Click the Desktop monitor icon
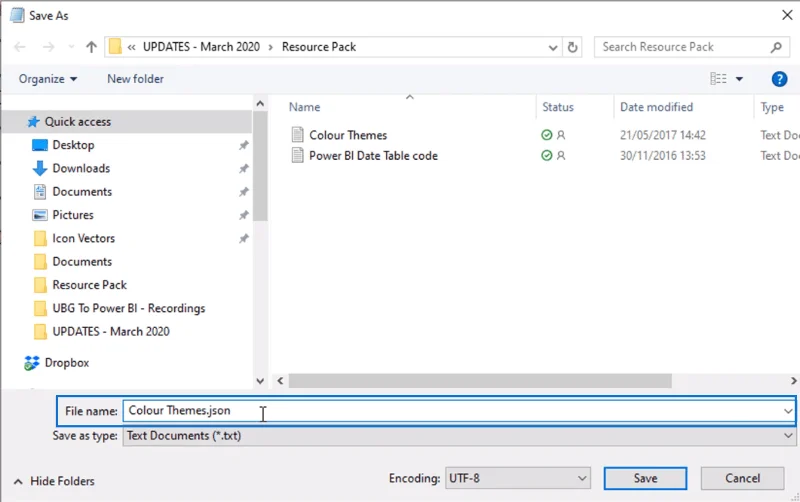The width and height of the screenshot is (800, 502). (x=39, y=145)
